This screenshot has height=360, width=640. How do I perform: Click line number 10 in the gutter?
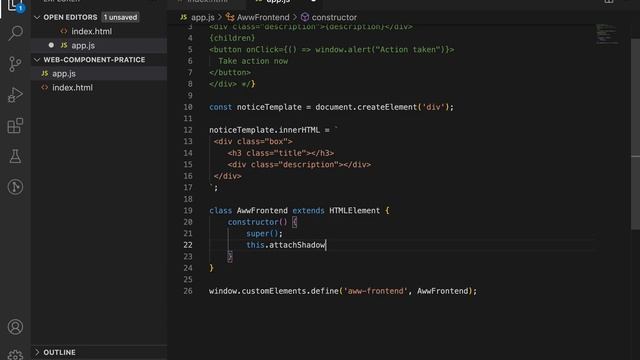coord(188,107)
